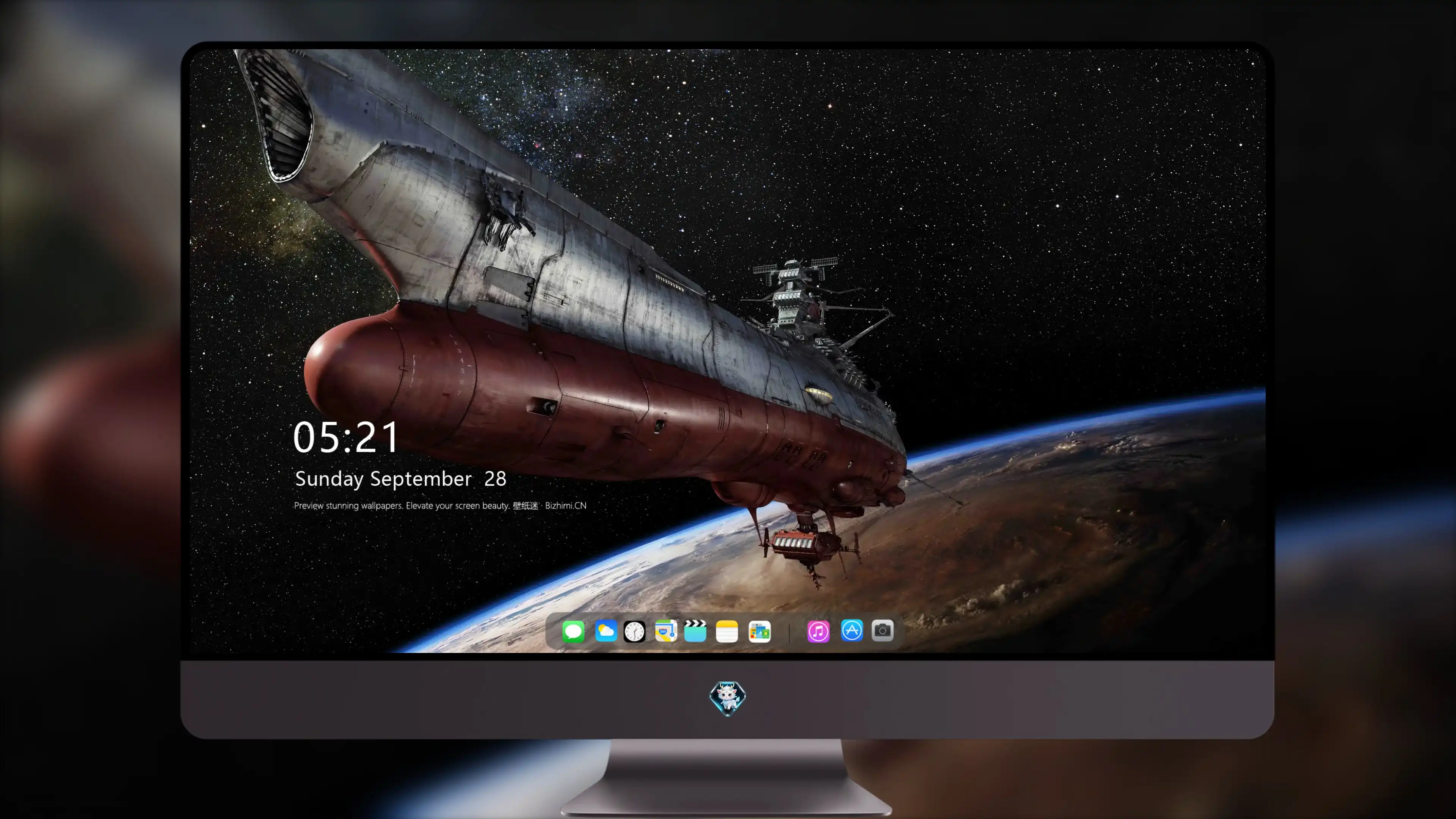Open the Camera app in dock
The width and height of the screenshot is (1456, 819).
pos(882,631)
